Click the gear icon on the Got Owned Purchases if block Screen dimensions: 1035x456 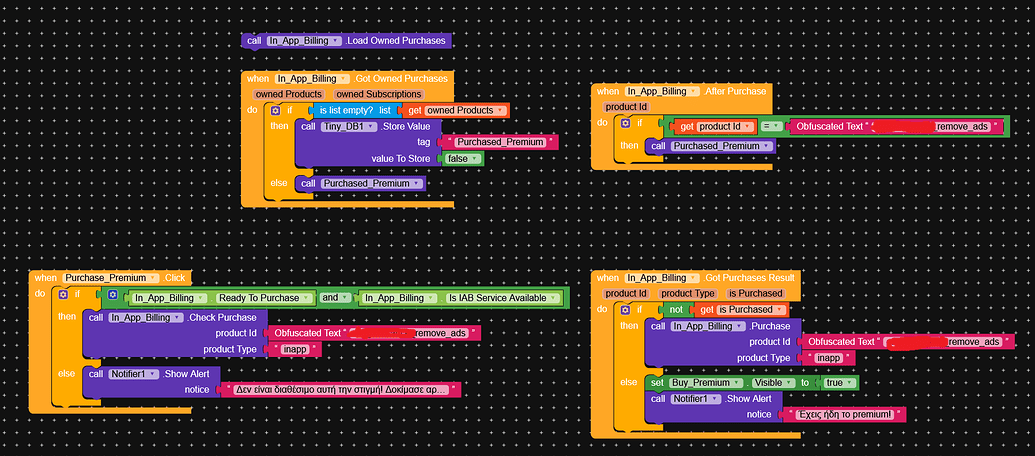click(x=275, y=110)
